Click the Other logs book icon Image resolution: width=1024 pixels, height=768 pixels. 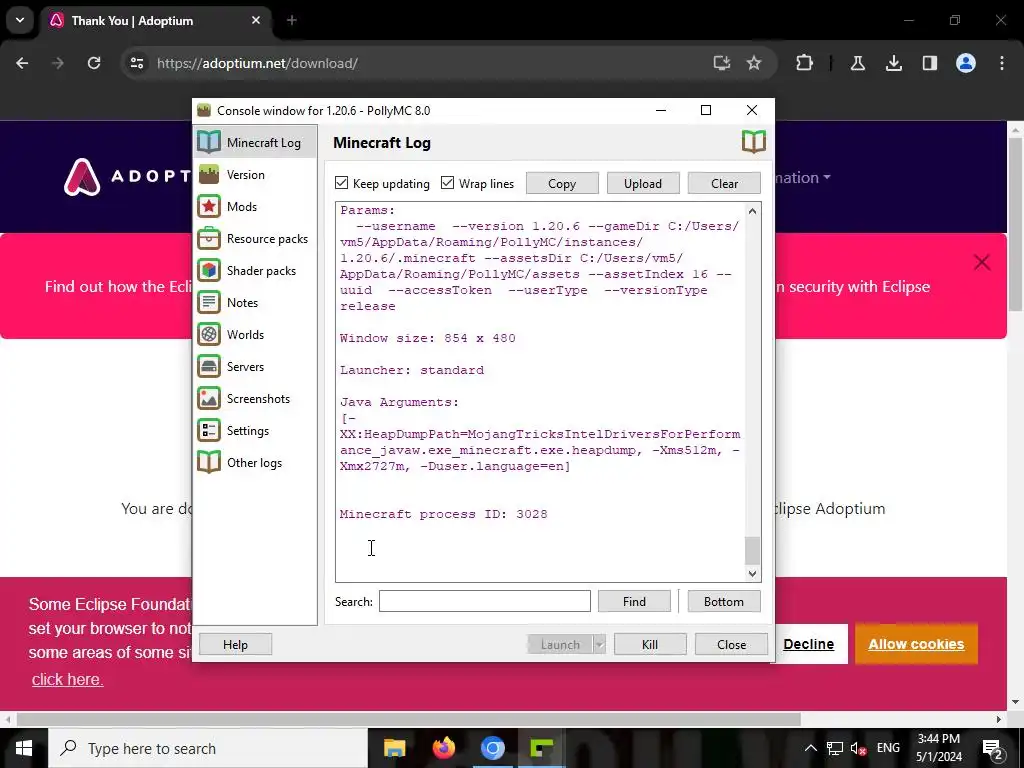pos(209,462)
